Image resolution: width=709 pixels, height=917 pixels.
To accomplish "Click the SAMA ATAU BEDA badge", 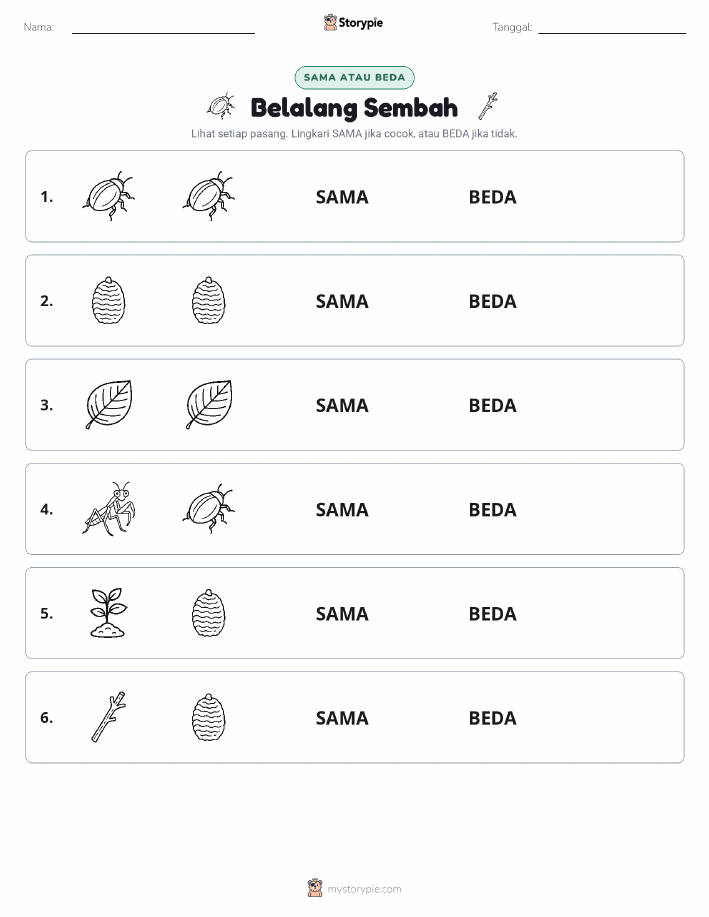I will [354, 77].
